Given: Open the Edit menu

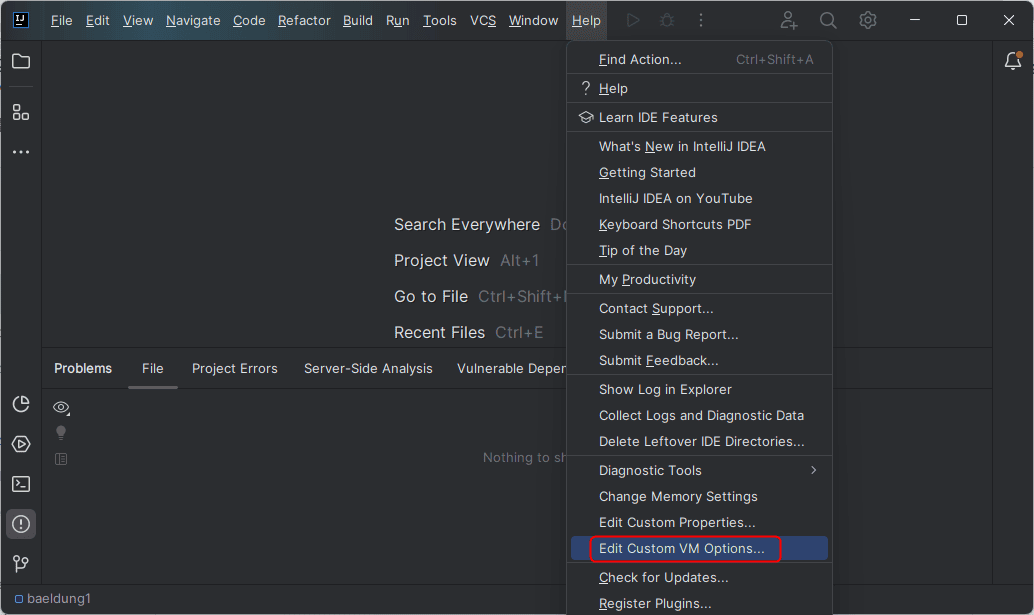Looking at the screenshot, I should [x=98, y=20].
